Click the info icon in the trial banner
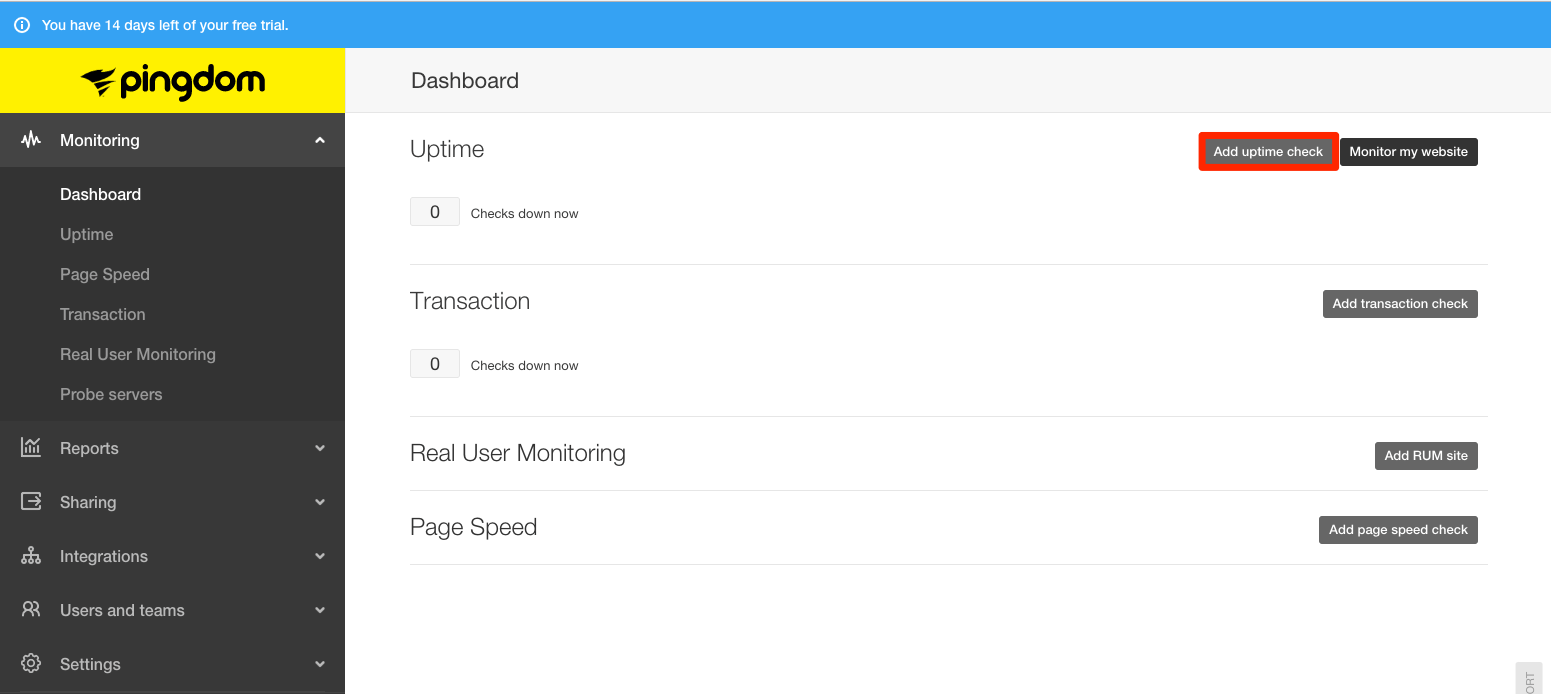The width and height of the screenshot is (1551, 694). tap(21, 24)
